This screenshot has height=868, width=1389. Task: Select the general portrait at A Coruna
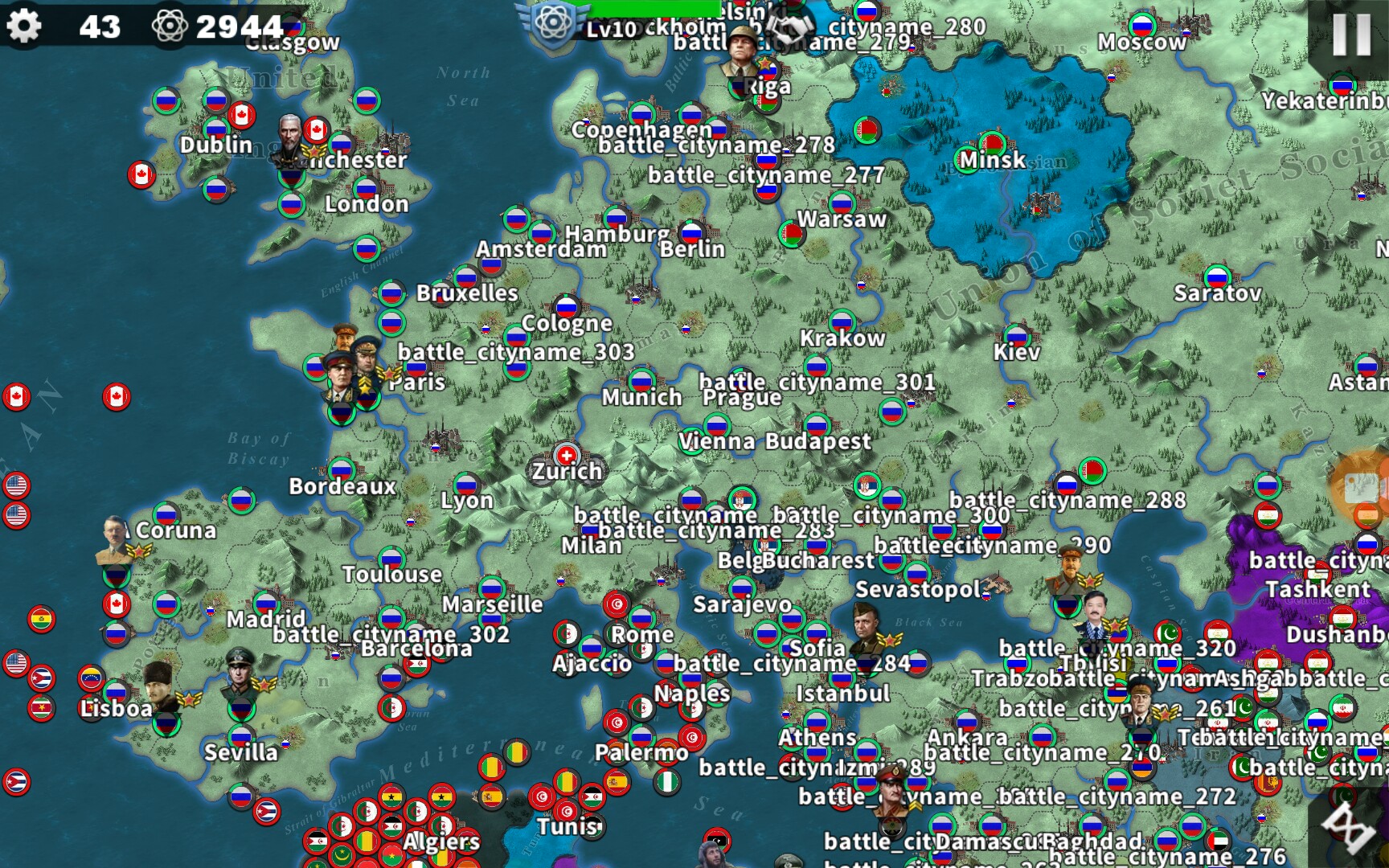click(117, 540)
